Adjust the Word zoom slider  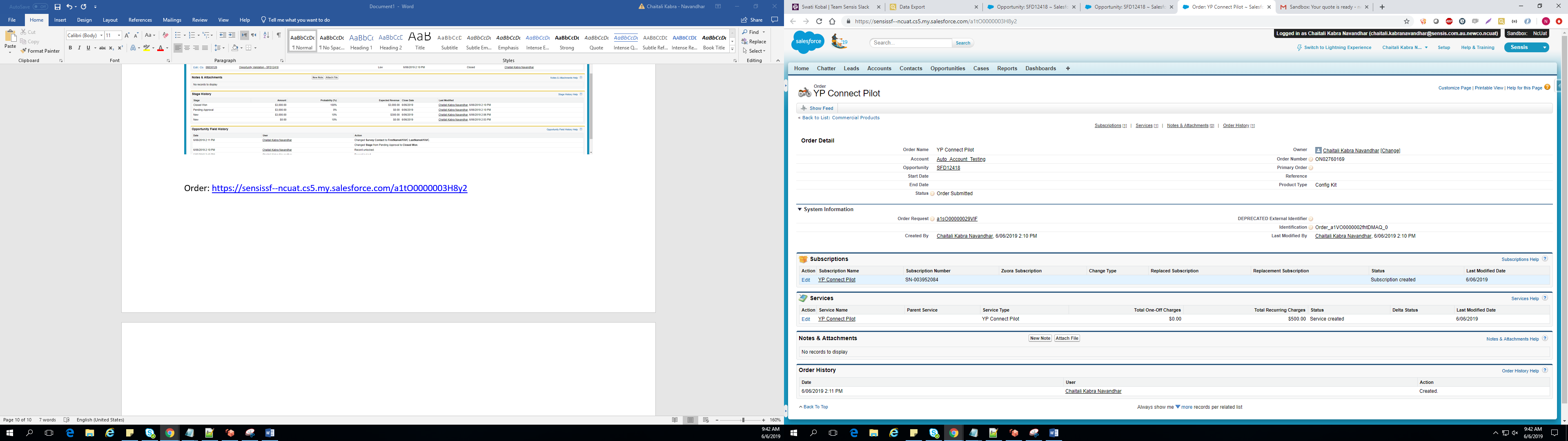(743, 420)
